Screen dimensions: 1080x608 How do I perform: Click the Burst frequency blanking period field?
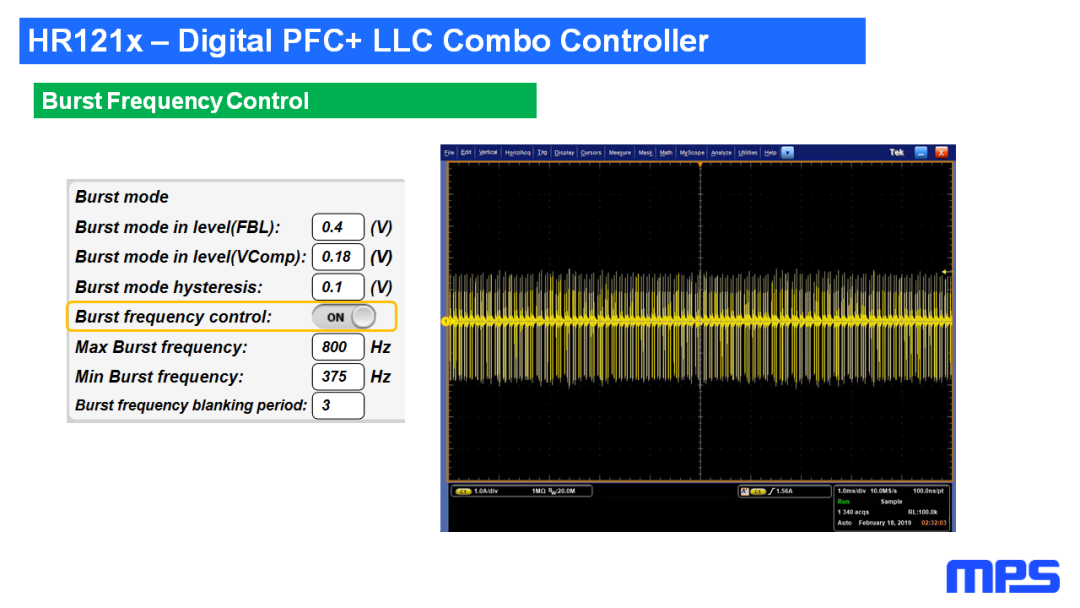click(338, 406)
